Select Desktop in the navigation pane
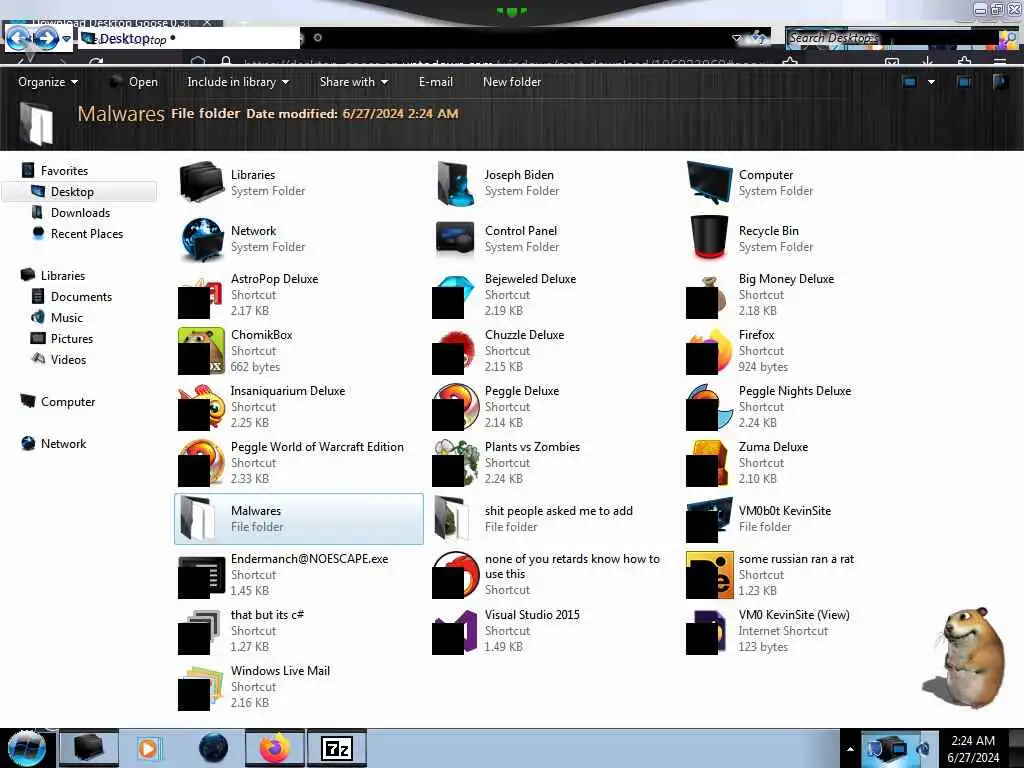Screen dimensions: 1024x768 coord(72,191)
